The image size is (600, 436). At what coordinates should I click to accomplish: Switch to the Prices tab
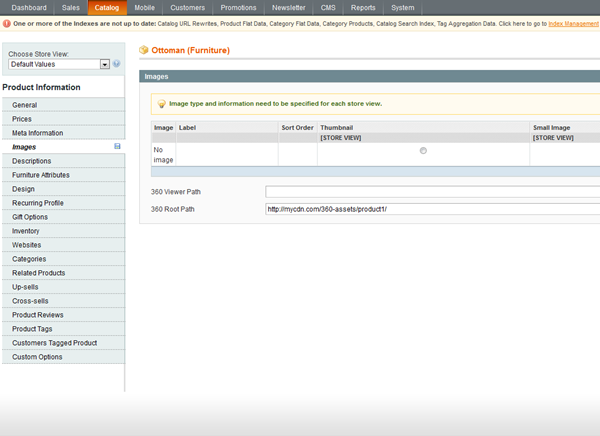pyautogui.click(x=22, y=119)
